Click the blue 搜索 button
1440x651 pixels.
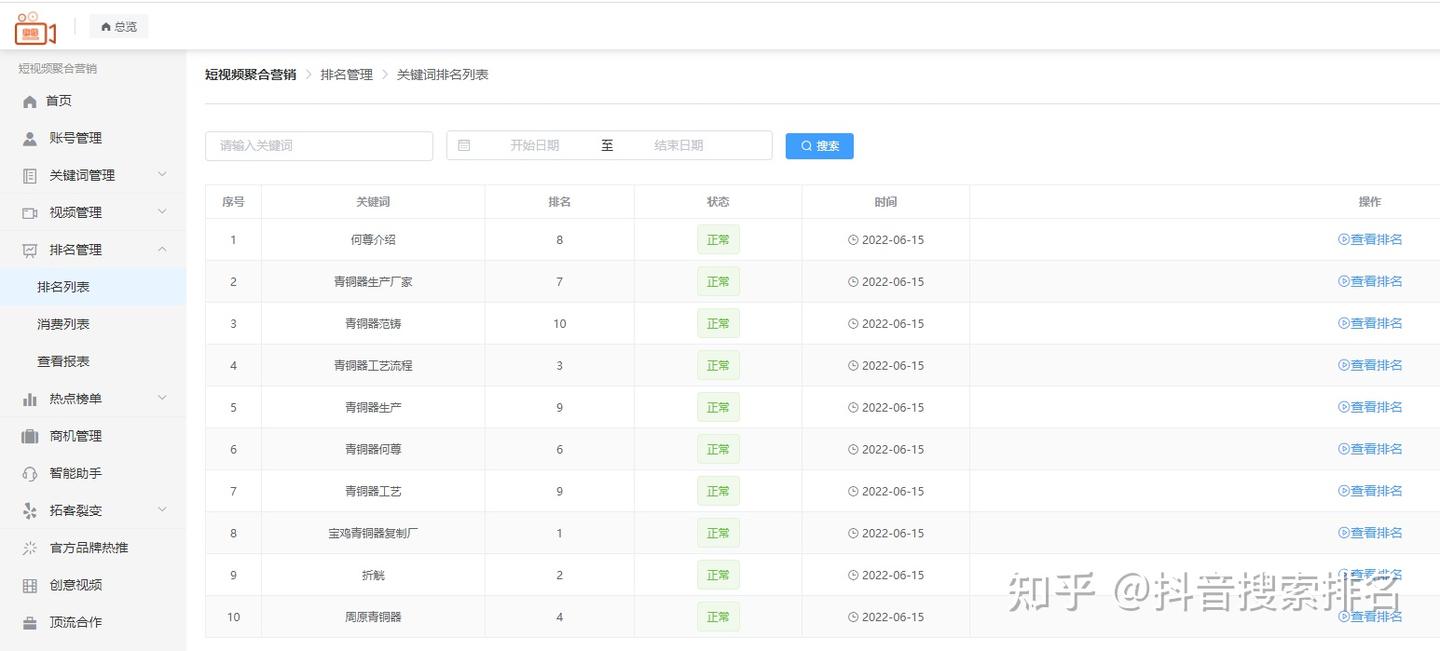pyautogui.click(x=819, y=146)
